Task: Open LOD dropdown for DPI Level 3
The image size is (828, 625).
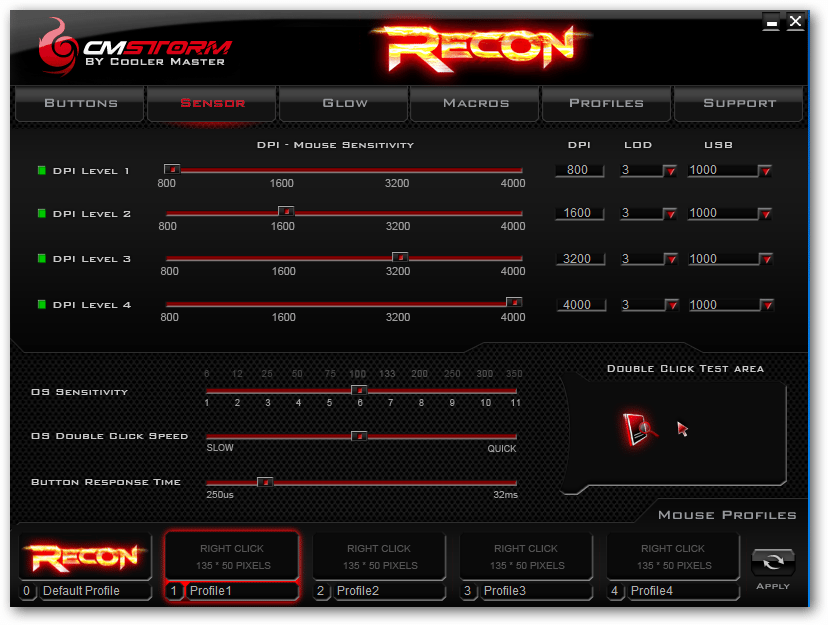Action: (x=670, y=259)
